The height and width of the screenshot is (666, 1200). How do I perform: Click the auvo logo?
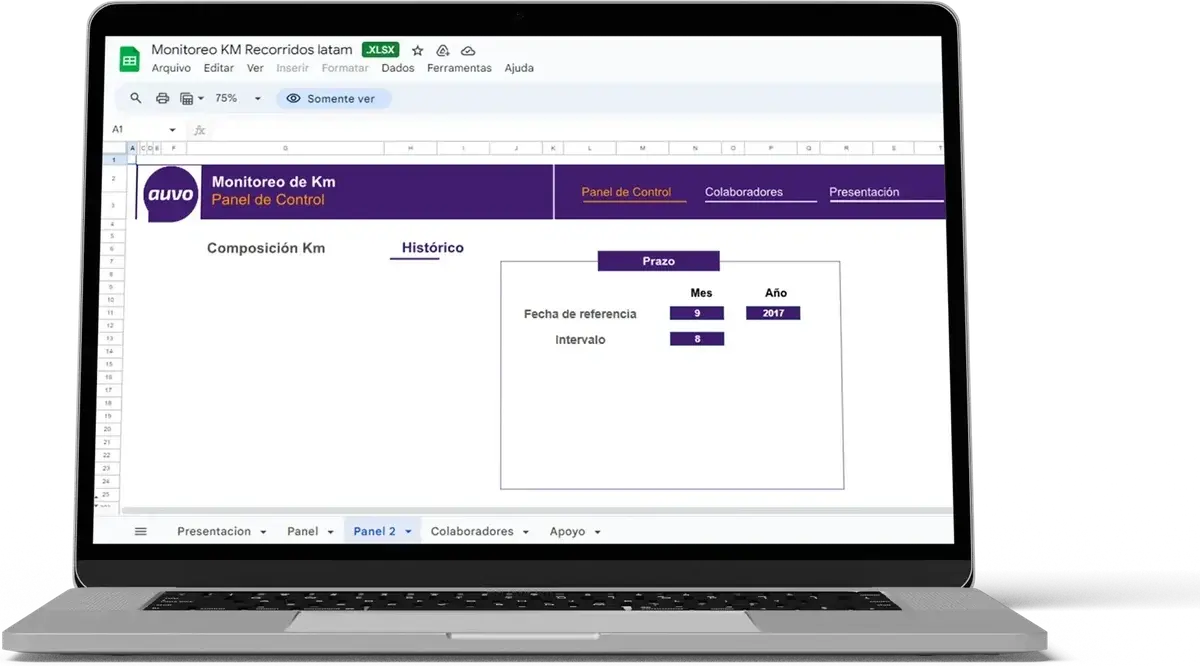click(172, 193)
